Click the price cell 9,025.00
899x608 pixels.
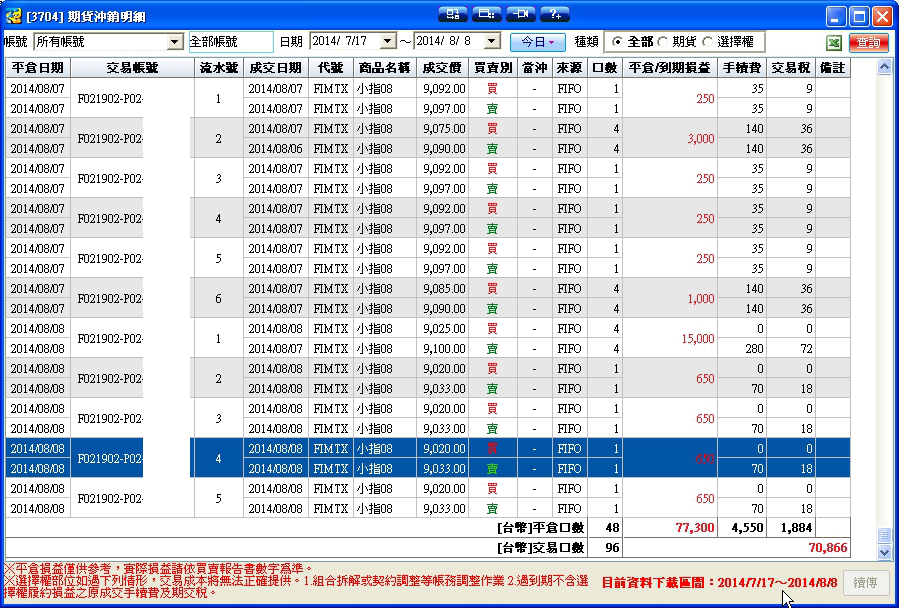[442, 329]
